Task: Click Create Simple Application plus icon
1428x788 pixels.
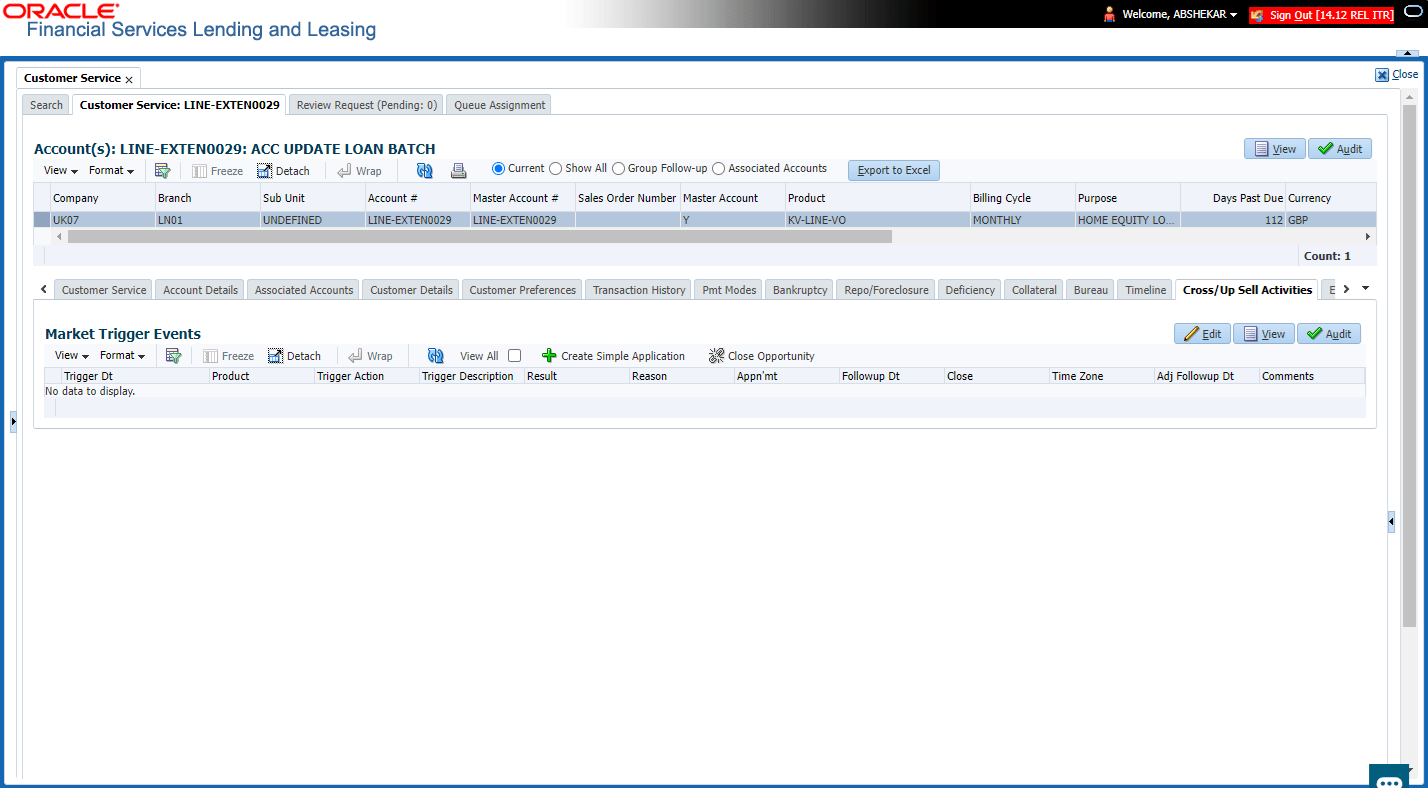Action: 549,356
